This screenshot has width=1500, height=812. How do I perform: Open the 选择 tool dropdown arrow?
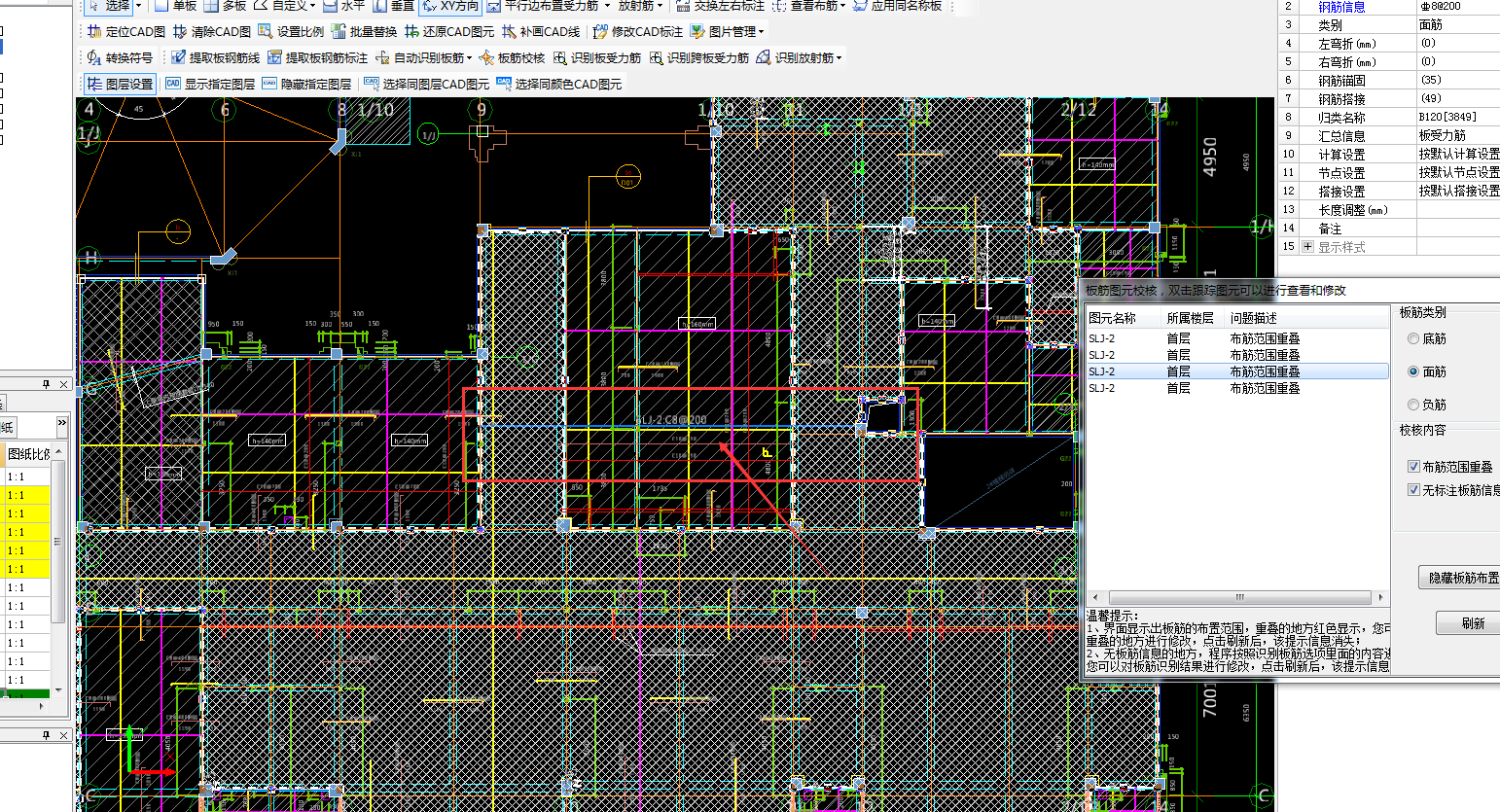coord(138,6)
